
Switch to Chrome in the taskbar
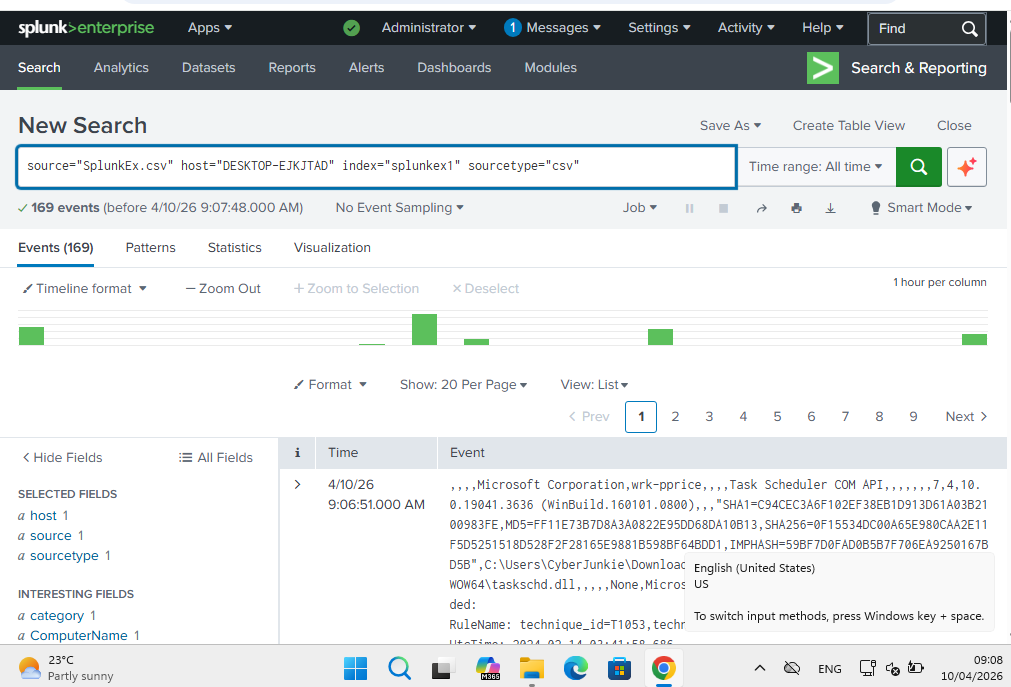[663, 668]
